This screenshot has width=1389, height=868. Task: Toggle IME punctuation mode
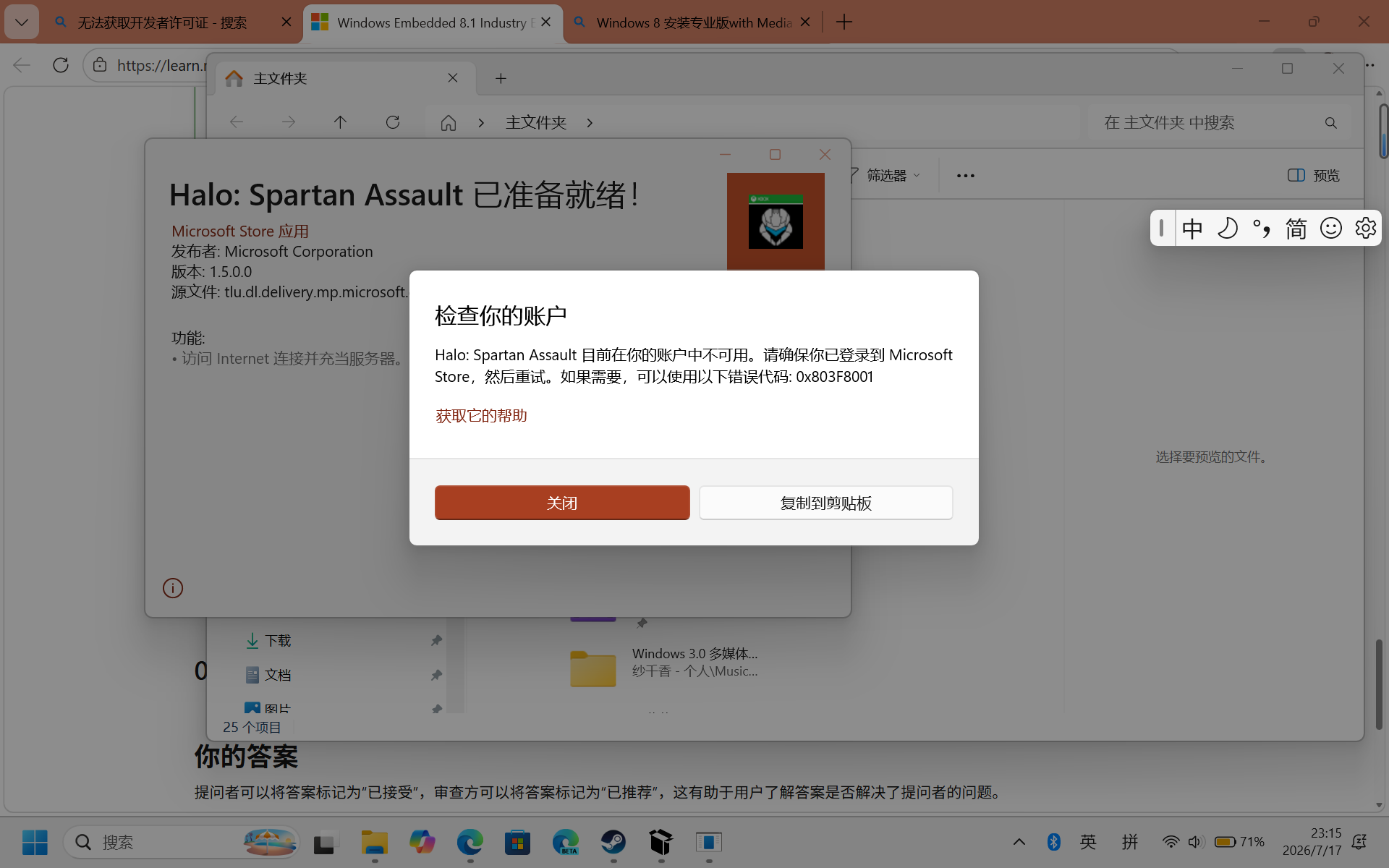pyautogui.click(x=1262, y=229)
